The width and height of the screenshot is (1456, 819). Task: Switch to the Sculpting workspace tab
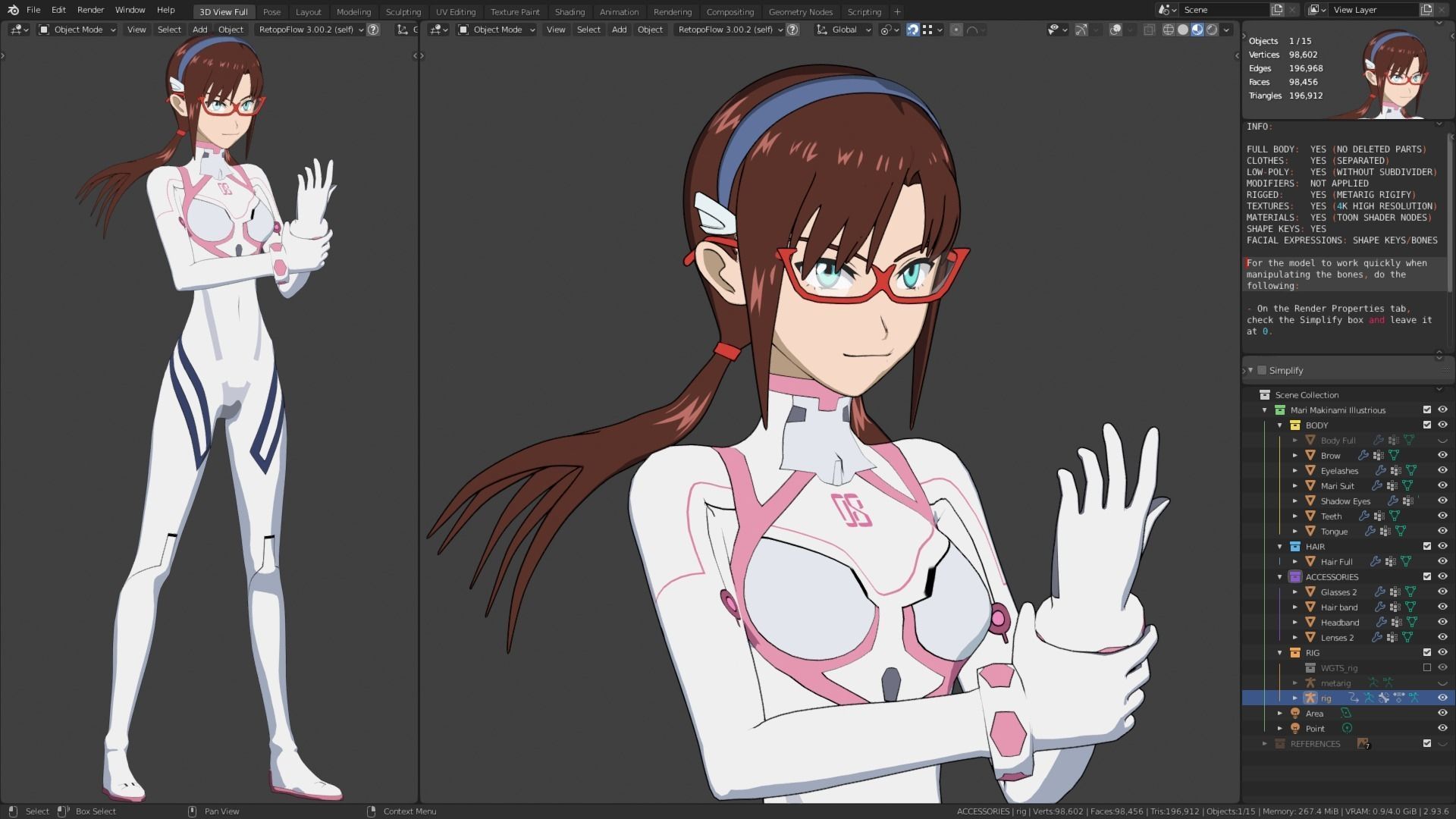(x=403, y=11)
